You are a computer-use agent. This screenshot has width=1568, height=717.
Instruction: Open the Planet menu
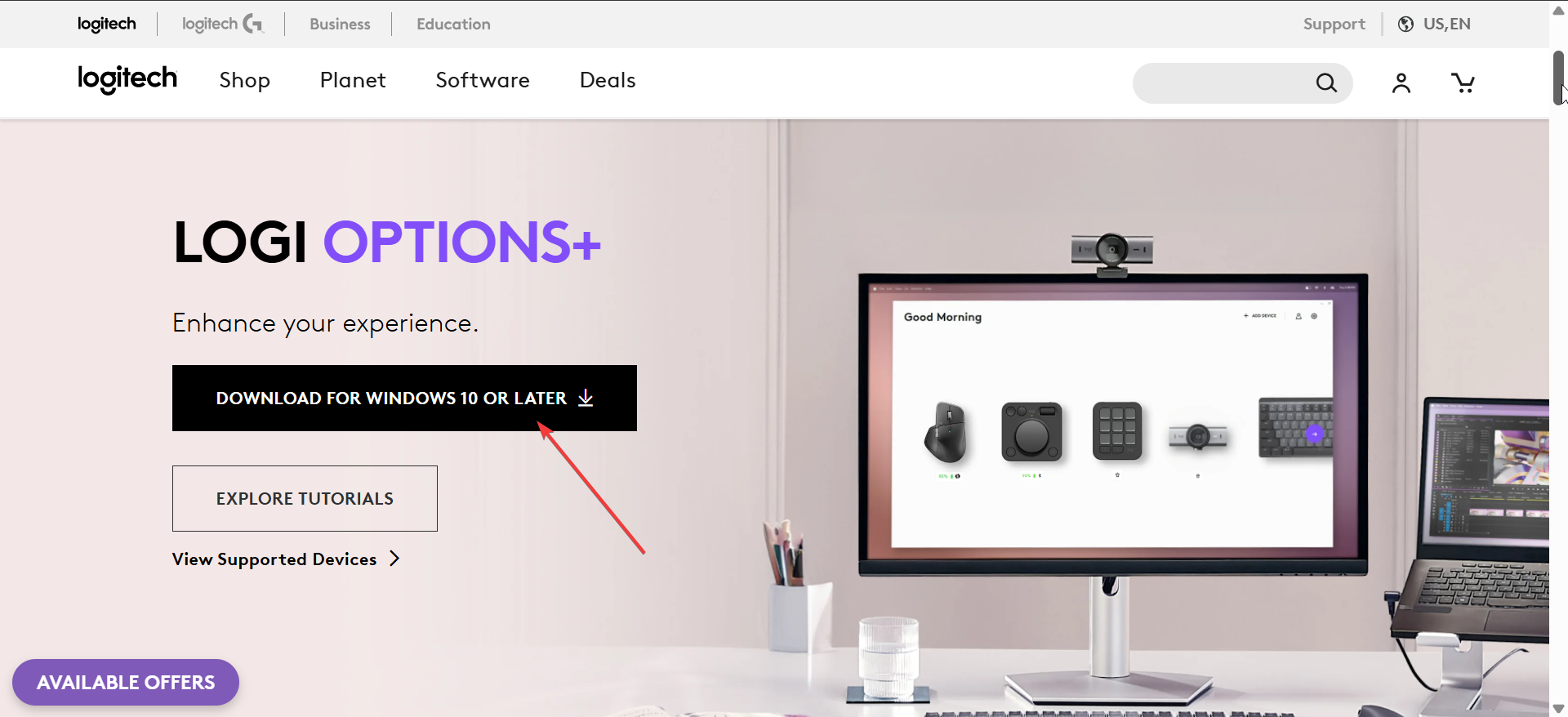point(353,80)
